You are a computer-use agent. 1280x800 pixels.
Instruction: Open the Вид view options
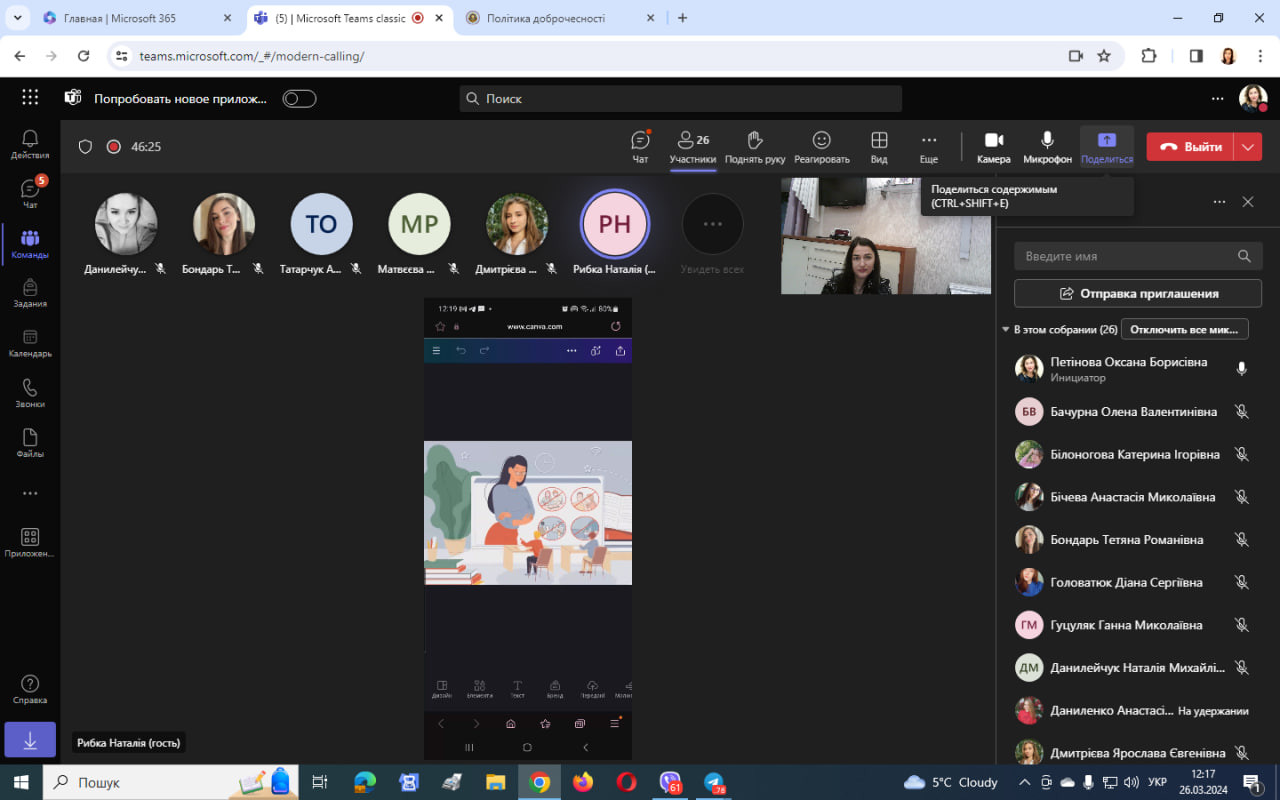(x=879, y=147)
